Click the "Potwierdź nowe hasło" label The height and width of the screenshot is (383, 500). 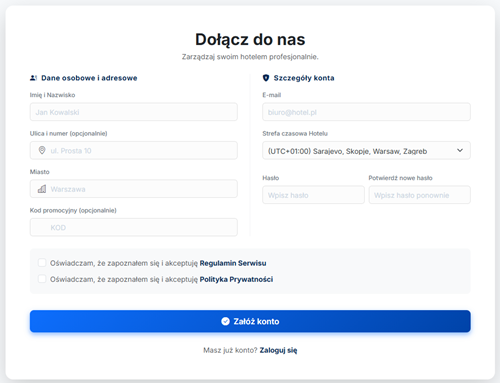[x=400, y=178]
